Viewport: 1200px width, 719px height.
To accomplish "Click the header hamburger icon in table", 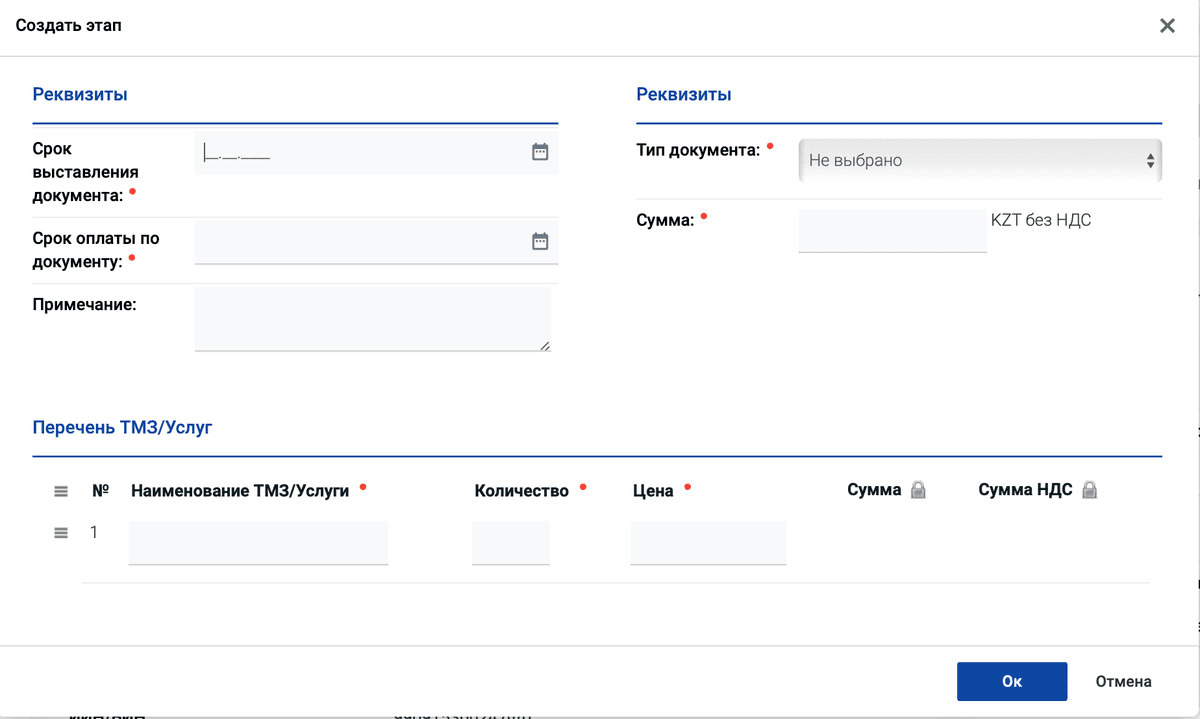I will point(61,491).
